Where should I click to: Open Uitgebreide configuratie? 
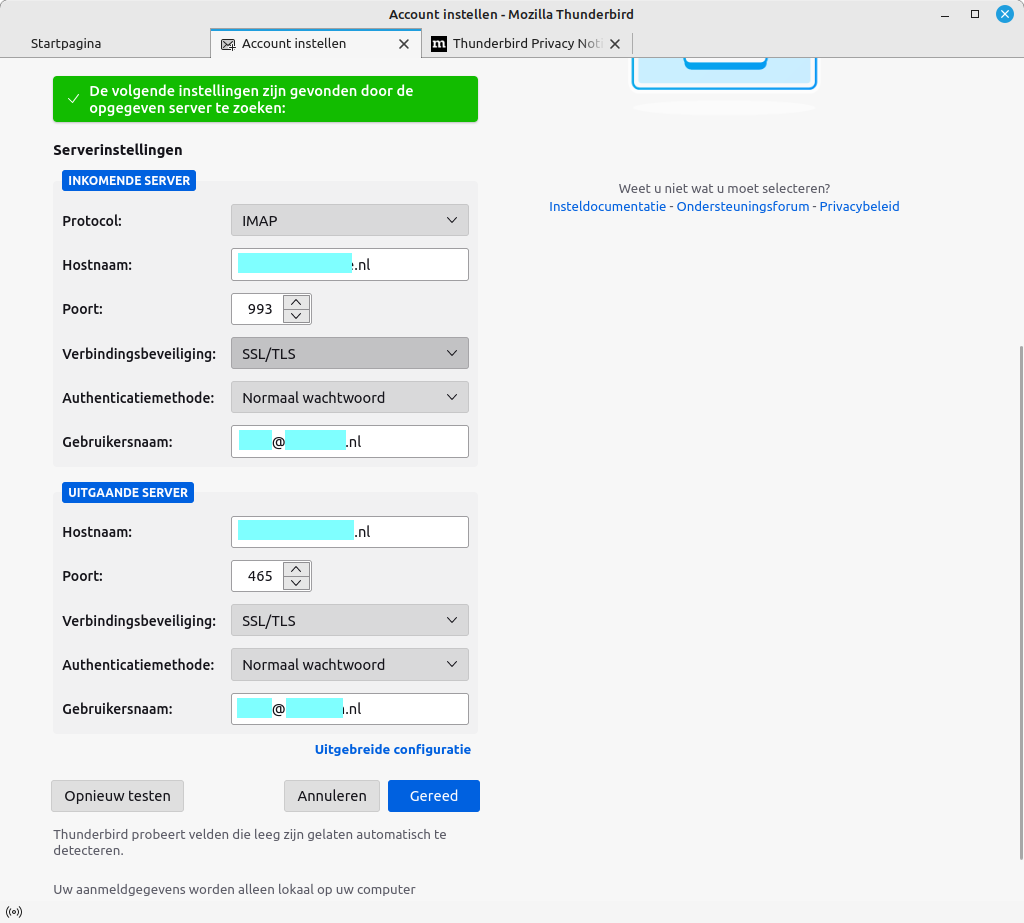click(x=392, y=749)
